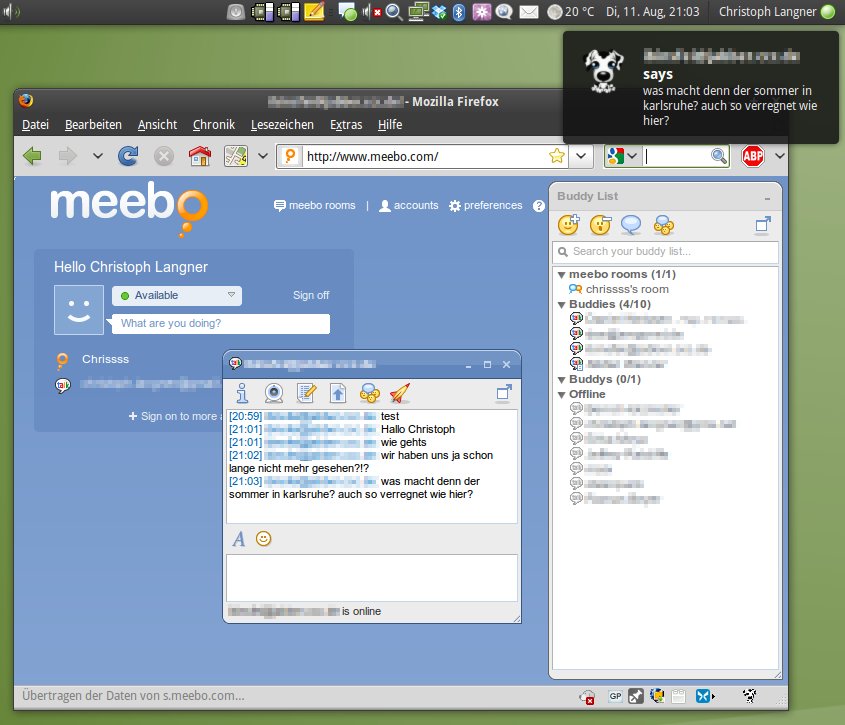
Task: Click the What are you doing? status field
Action: 221,323
